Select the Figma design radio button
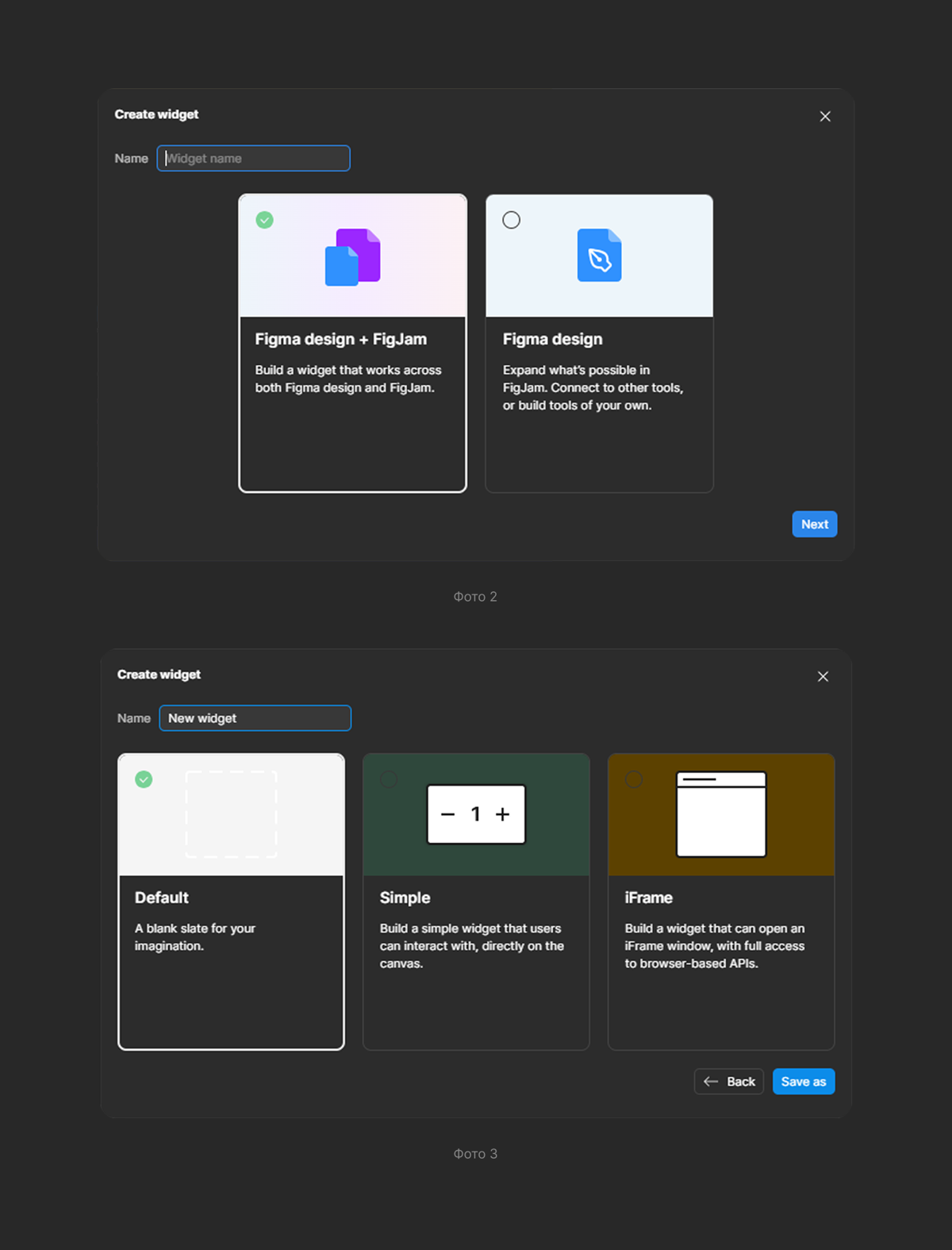 click(512, 220)
